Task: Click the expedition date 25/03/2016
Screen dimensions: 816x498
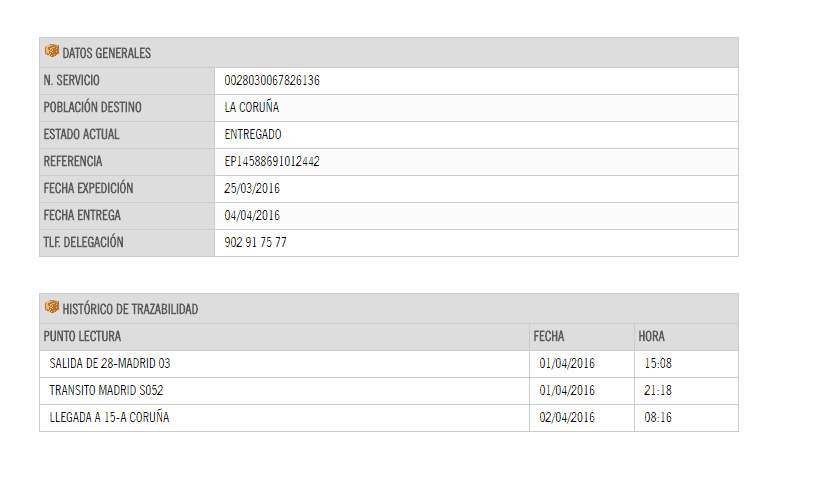Action: pyautogui.click(x=252, y=189)
